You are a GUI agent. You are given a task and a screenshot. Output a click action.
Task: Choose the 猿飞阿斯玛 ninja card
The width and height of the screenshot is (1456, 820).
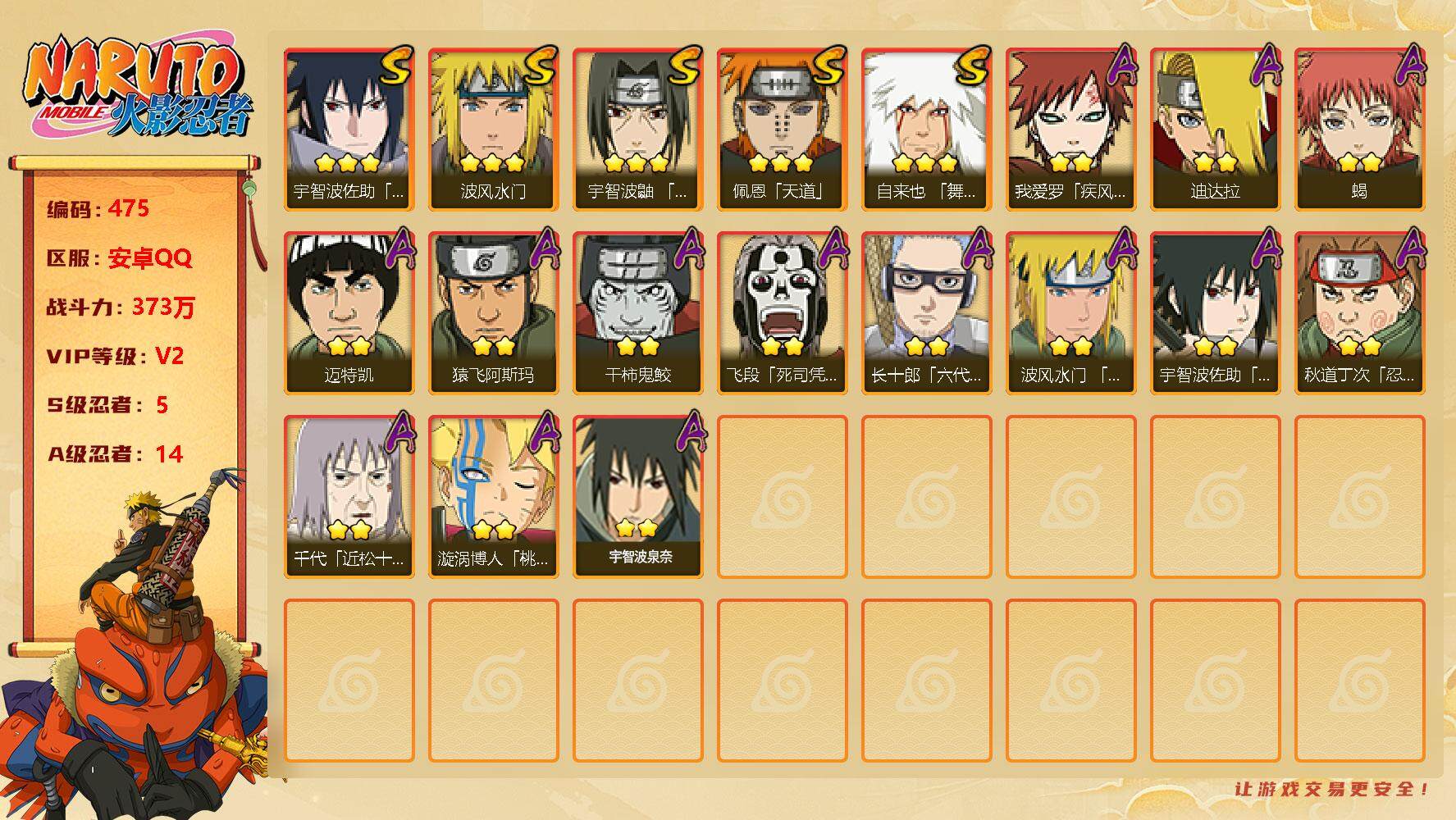pyautogui.click(x=493, y=313)
